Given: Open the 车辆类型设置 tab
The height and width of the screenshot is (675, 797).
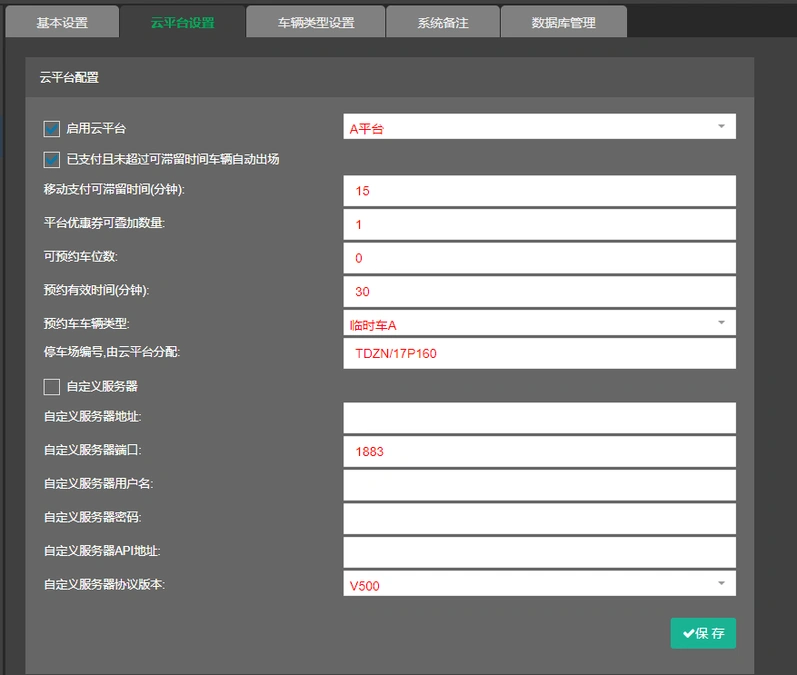Looking at the screenshot, I should [316, 22].
